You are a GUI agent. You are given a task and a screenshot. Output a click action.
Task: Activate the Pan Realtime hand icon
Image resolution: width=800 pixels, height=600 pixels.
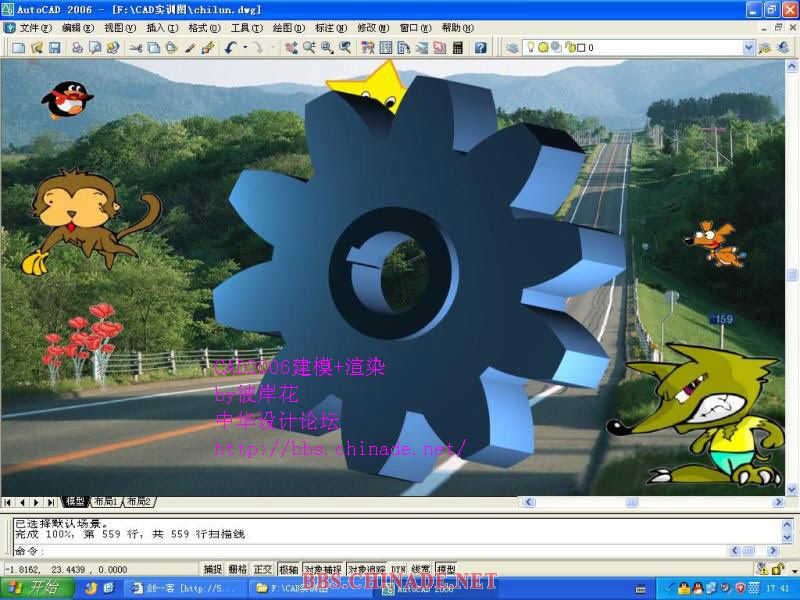tap(291, 47)
